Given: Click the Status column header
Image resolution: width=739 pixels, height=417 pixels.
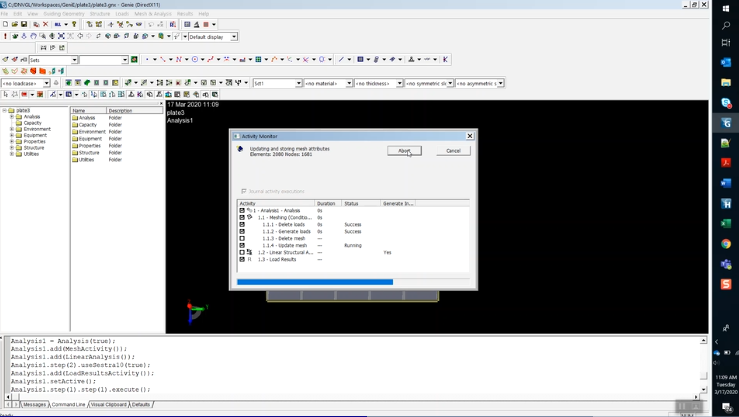Looking at the screenshot, I should 361,204.
